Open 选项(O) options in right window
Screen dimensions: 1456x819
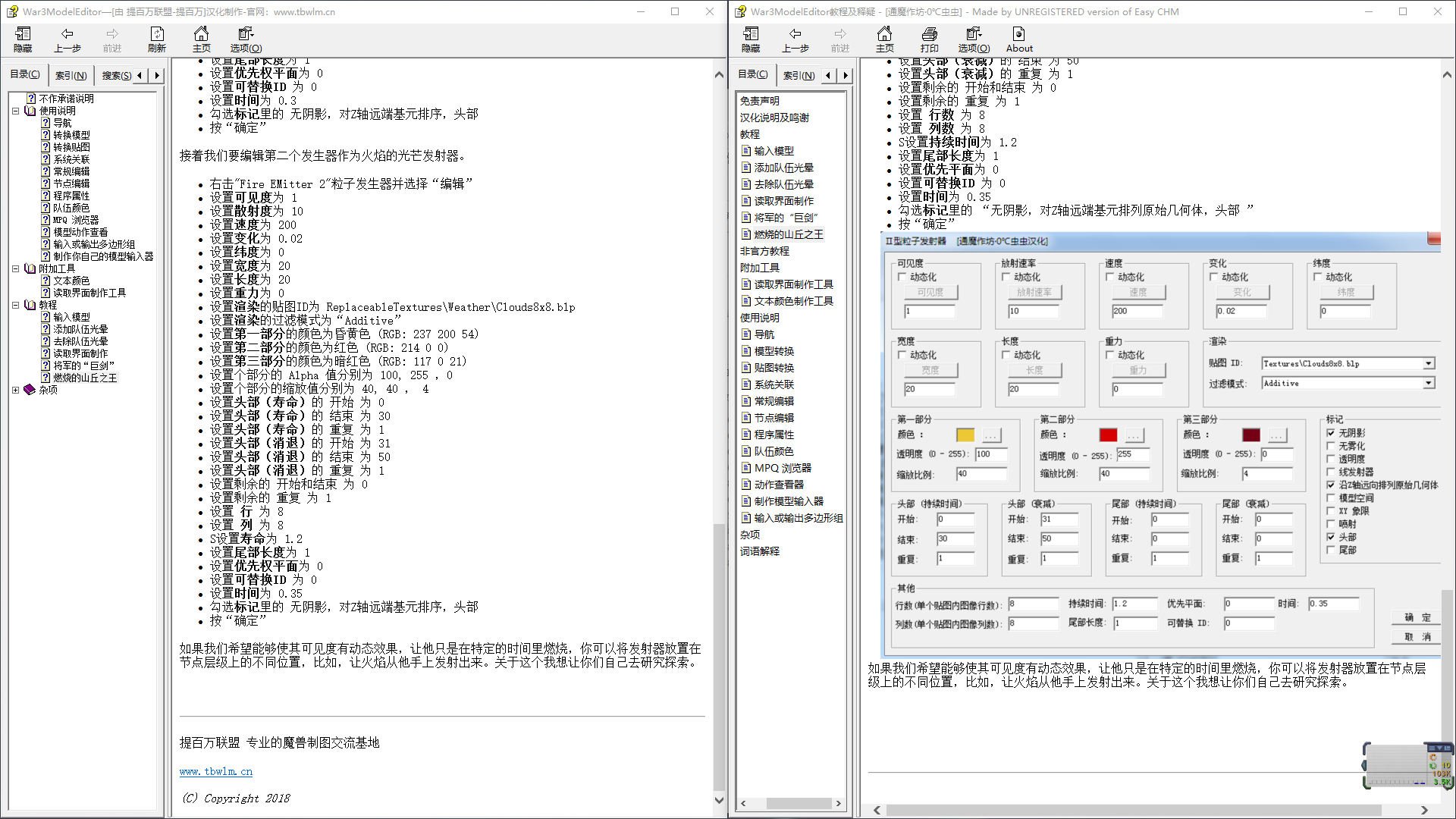[974, 39]
